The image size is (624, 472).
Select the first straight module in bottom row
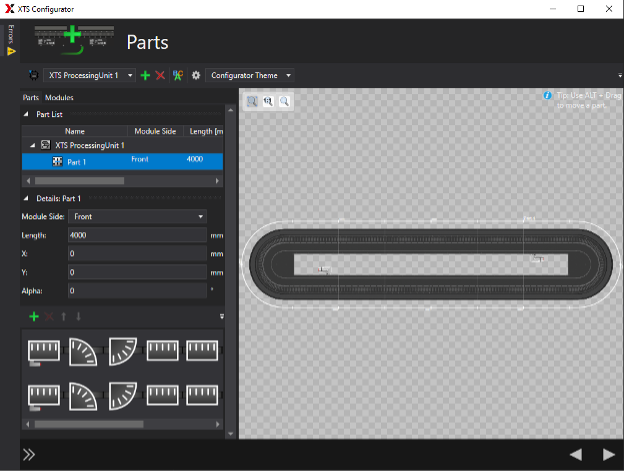click(44, 396)
